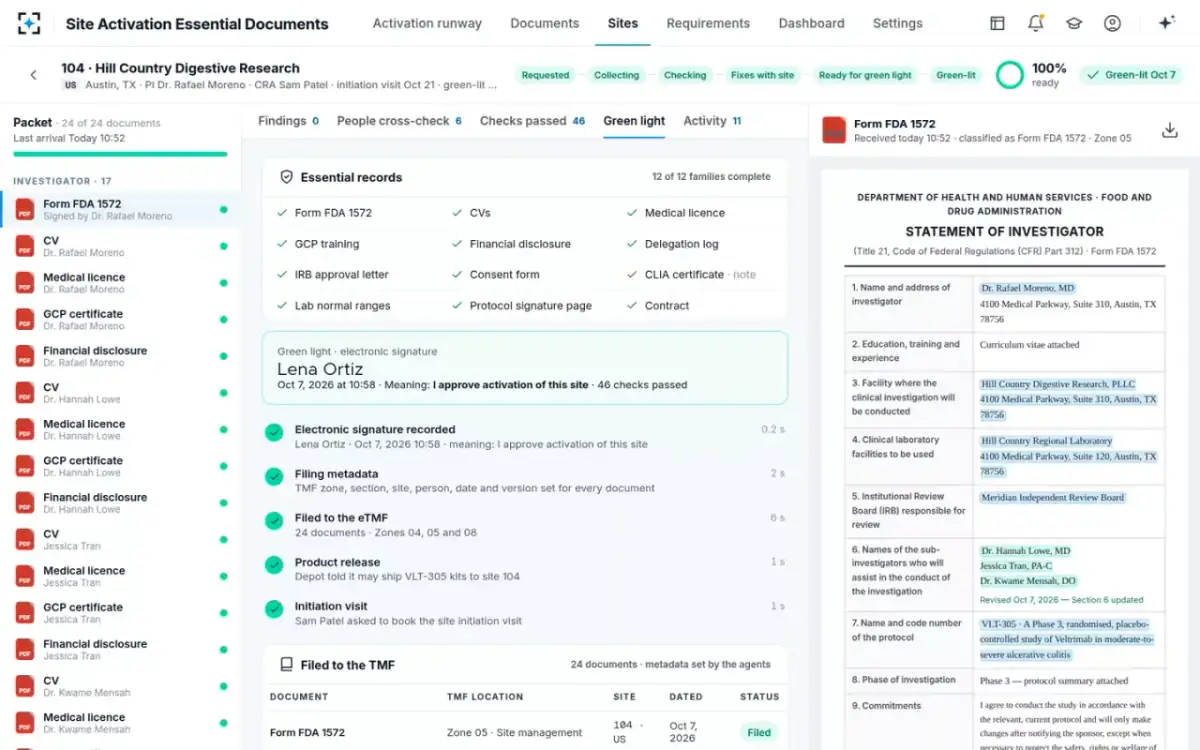The image size is (1200, 750).
Task: Click the Collecting stage pill
Action: pos(616,75)
